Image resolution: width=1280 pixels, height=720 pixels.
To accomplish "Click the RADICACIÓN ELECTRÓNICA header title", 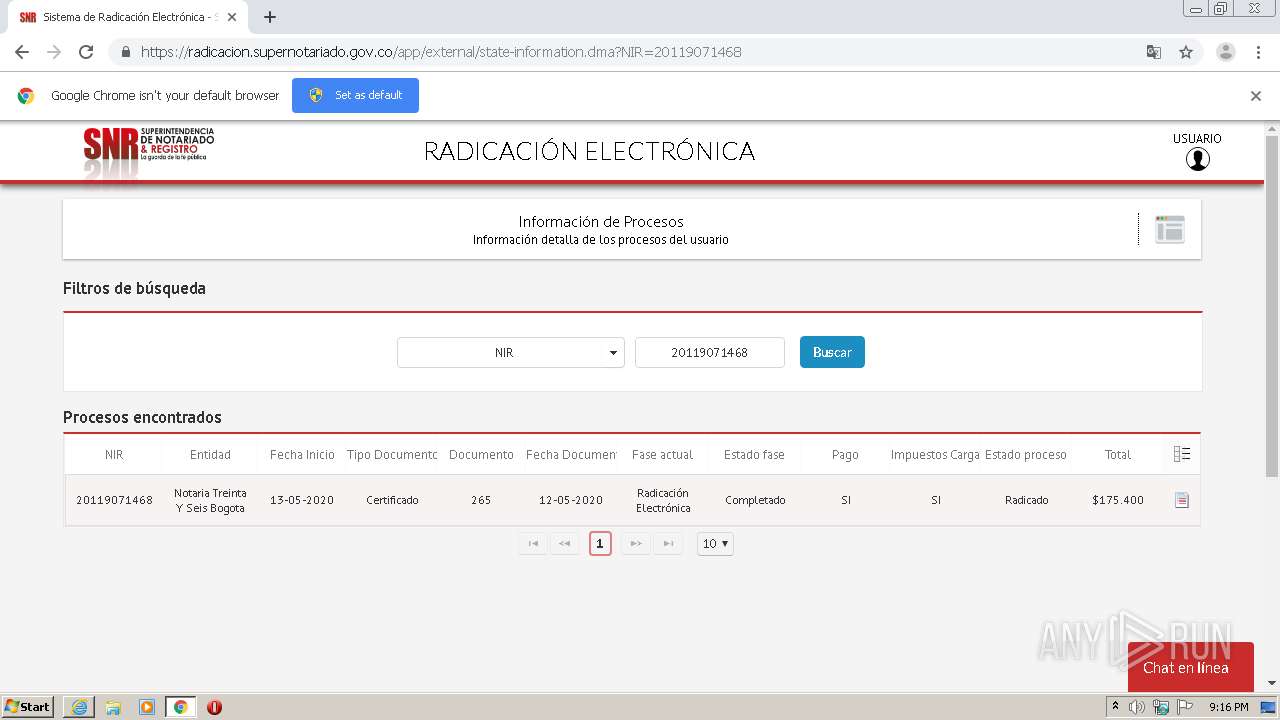I will (589, 151).
